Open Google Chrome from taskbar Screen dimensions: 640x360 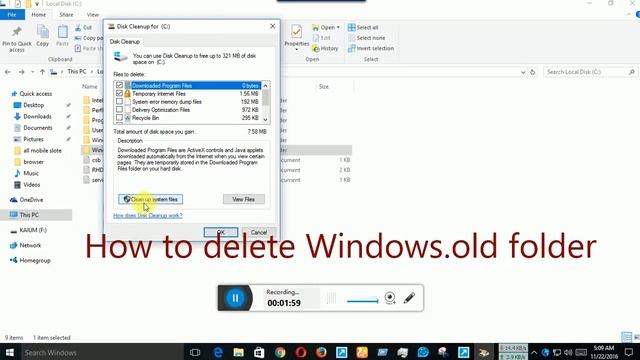tap(280, 352)
